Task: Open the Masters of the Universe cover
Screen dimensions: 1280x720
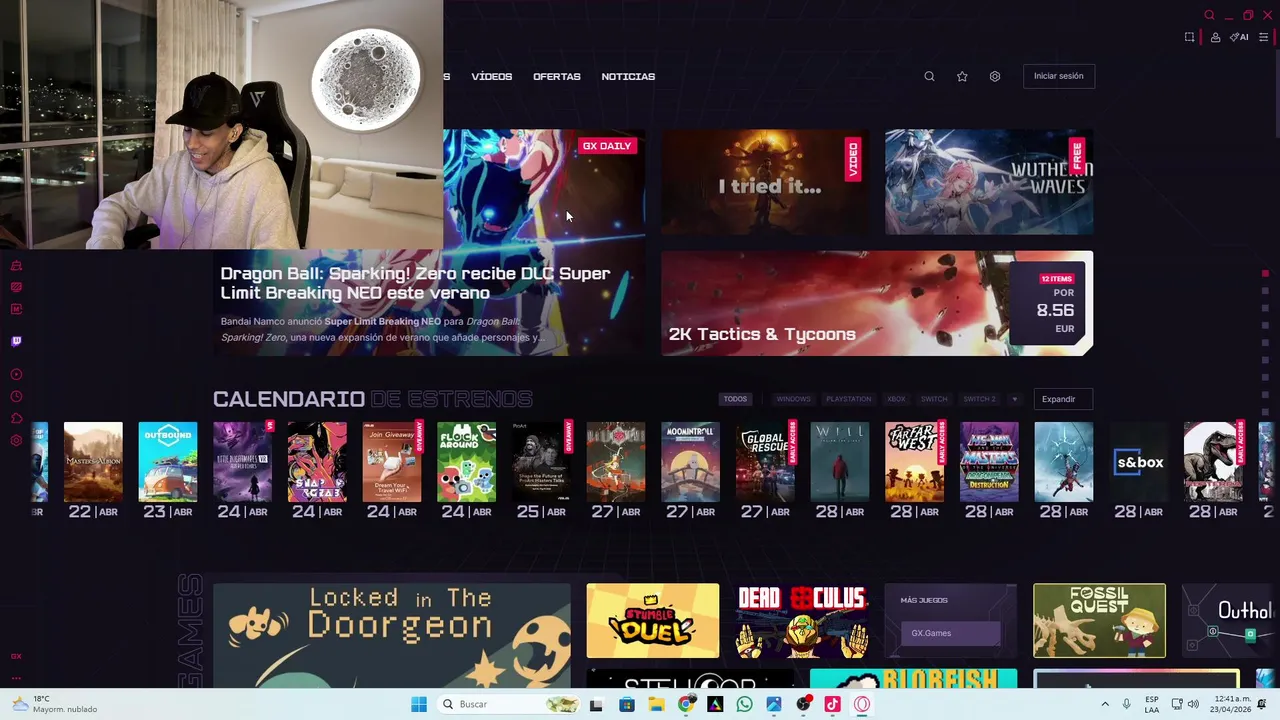Action: tap(989, 462)
